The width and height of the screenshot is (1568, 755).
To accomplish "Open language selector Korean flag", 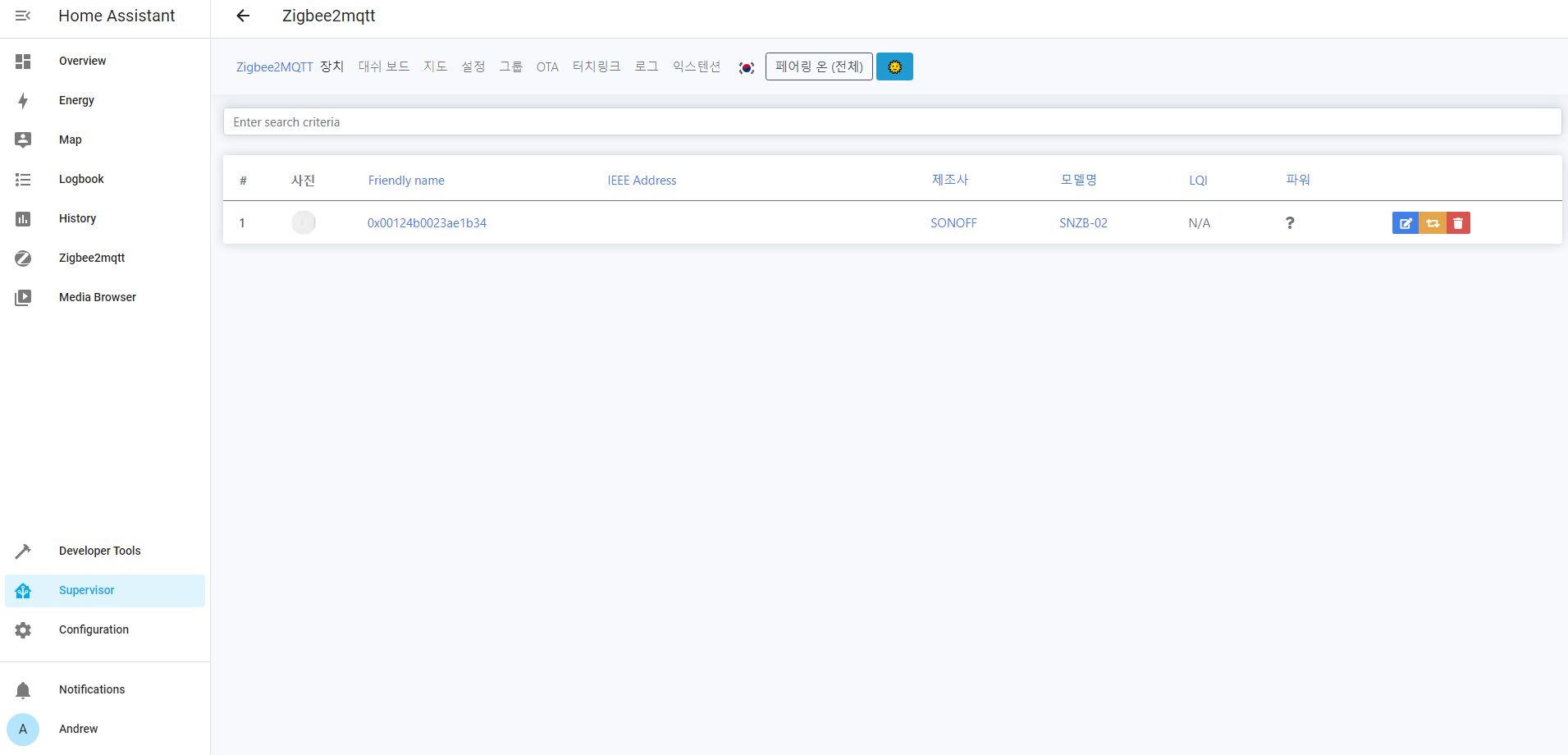I will click(746, 67).
